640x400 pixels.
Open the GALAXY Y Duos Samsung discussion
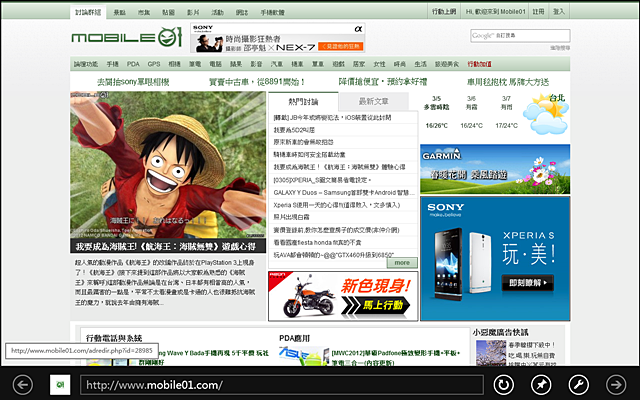coord(344,193)
